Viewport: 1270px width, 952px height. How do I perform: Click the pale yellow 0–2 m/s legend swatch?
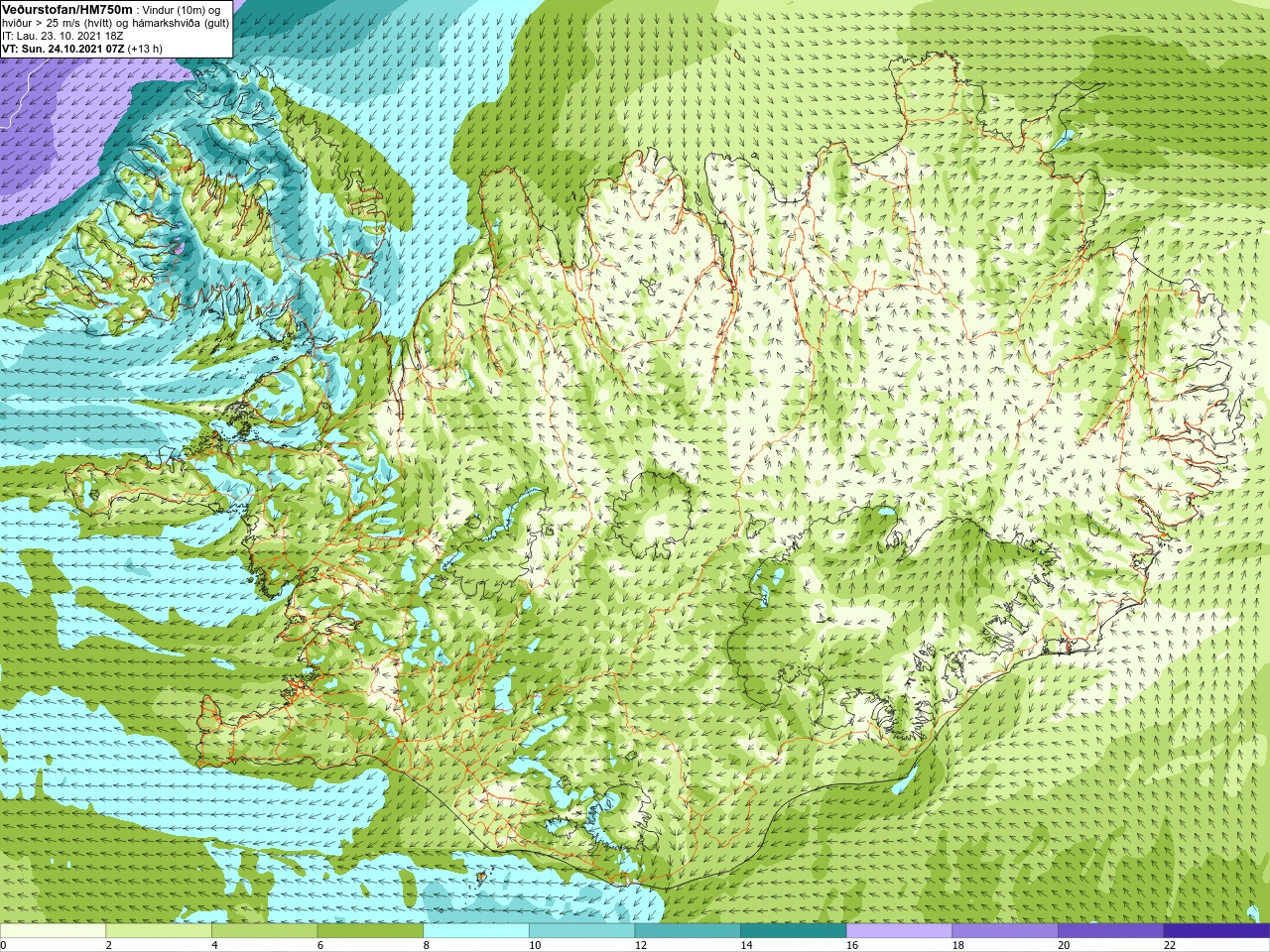(x=53, y=930)
